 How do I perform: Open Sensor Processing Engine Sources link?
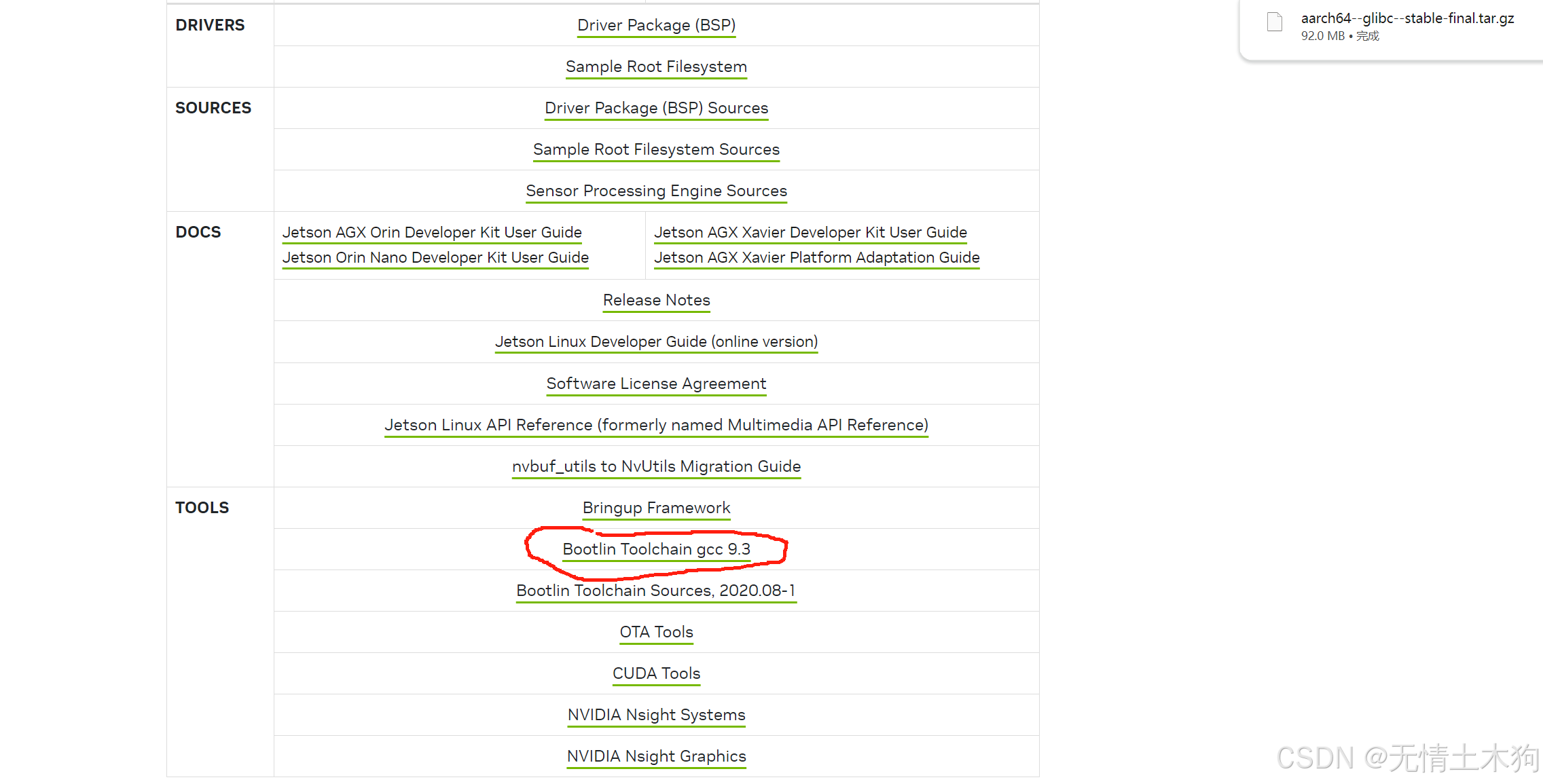pyautogui.click(x=656, y=191)
